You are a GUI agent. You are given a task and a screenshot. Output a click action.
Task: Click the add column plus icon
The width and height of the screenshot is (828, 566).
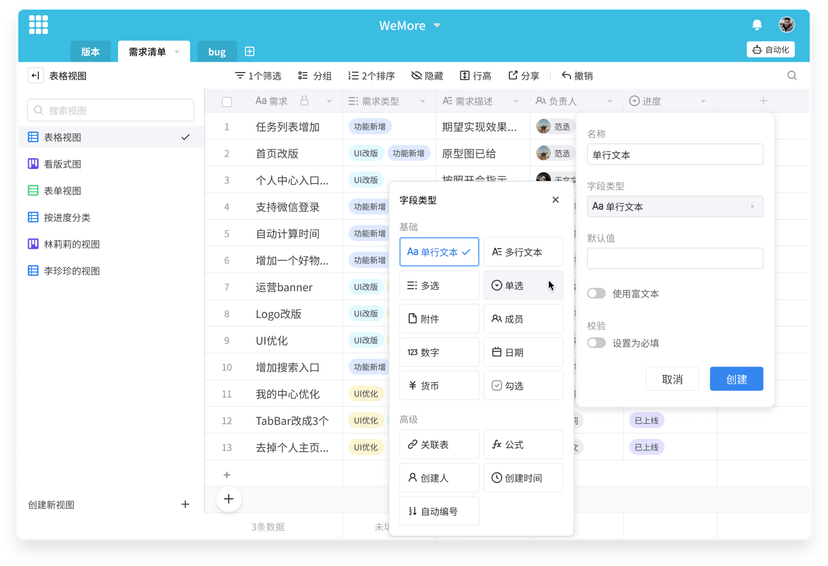tap(764, 101)
